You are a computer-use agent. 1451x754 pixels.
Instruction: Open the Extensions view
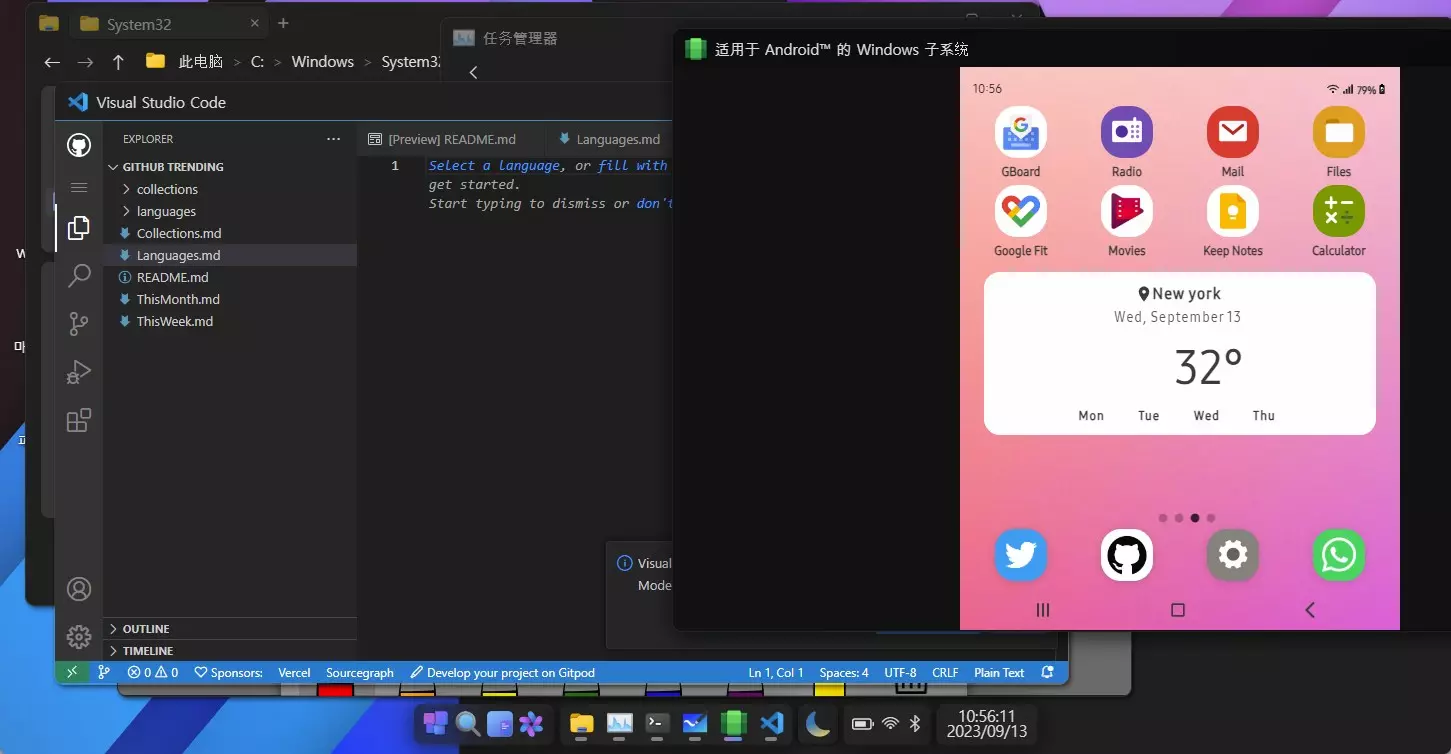tap(79, 420)
